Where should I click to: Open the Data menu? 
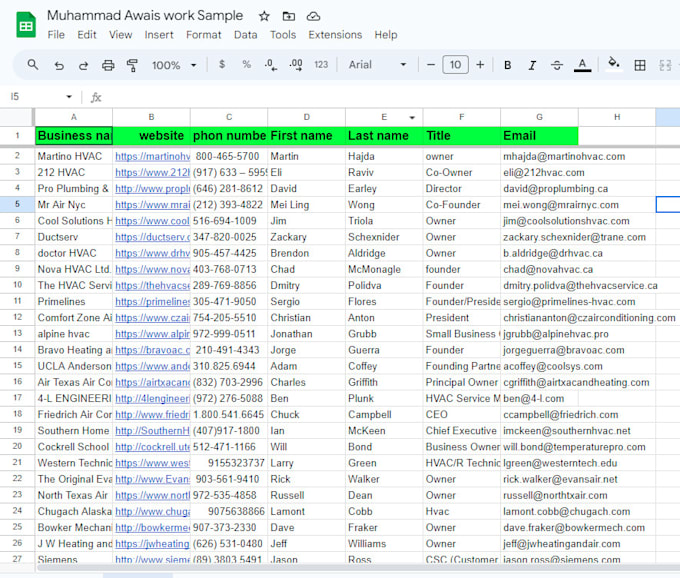[245, 35]
